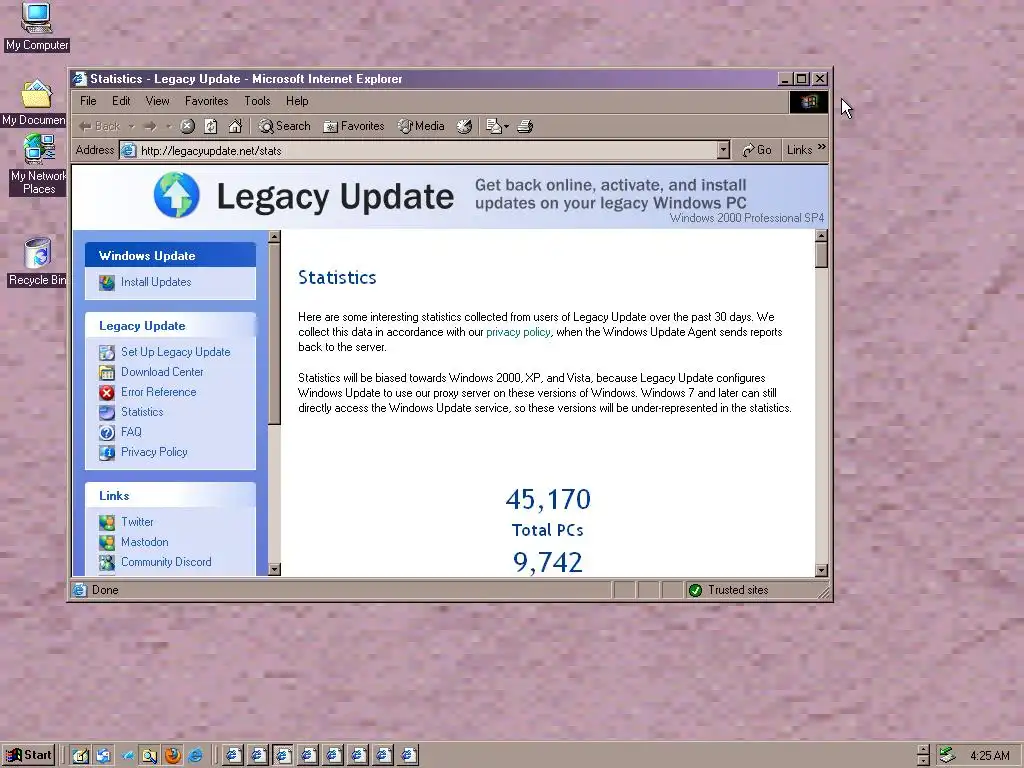Open the Media toolbar pane
The height and width of the screenshot is (768, 1024).
[421, 126]
